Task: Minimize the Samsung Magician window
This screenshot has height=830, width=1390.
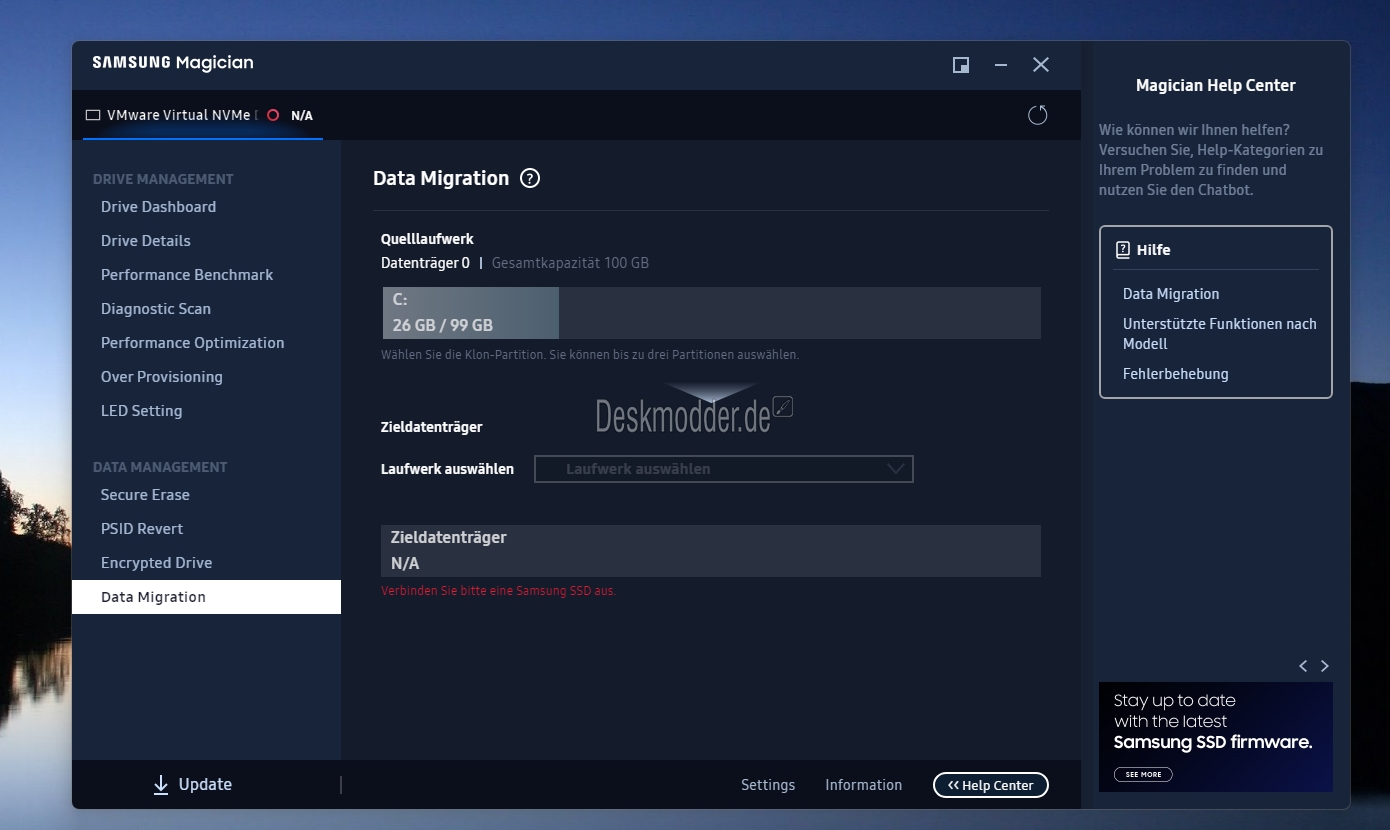Action: click(x=1001, y=65)
